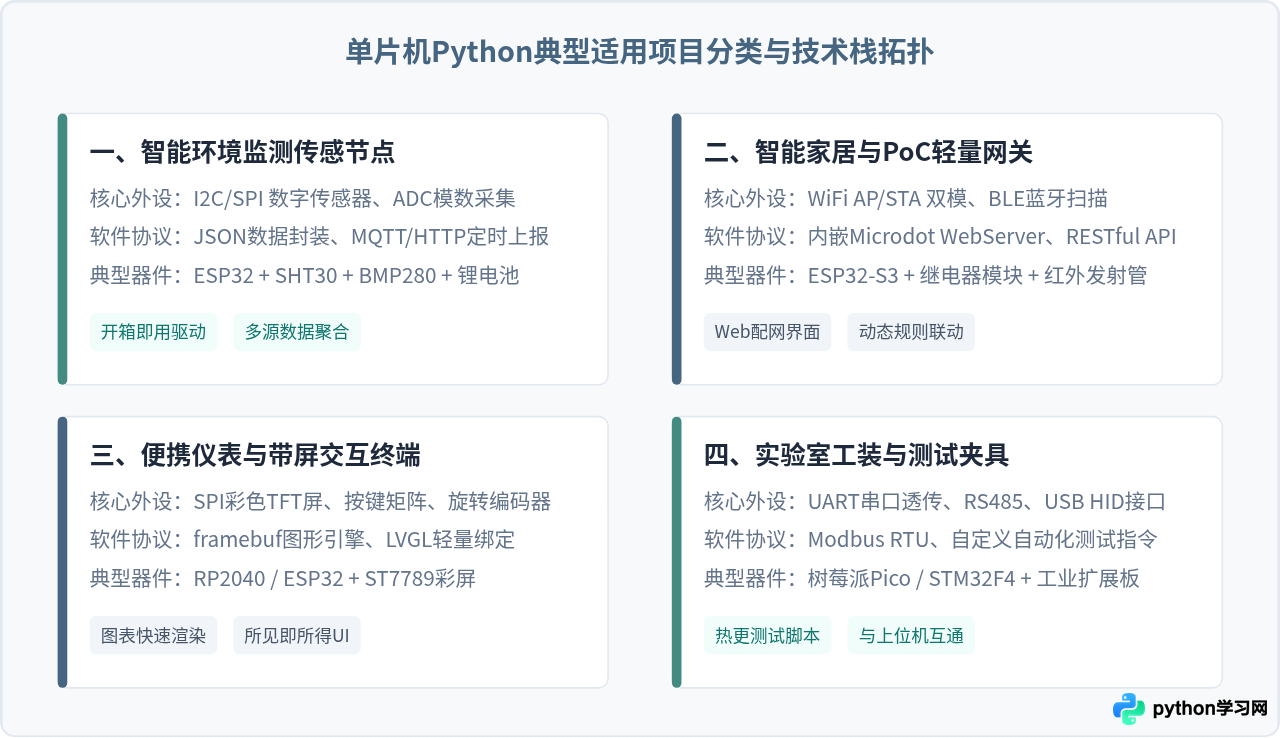Click the 图表快速渲染 tag
The image size is (1280, 738).
(x=154, y=636)
